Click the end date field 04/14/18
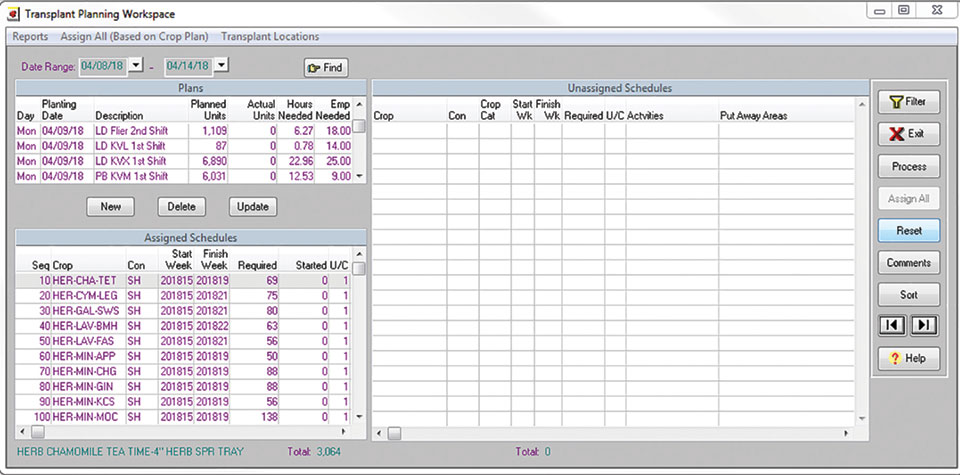This screenshot has width=960, height=475. click(189, 66)
